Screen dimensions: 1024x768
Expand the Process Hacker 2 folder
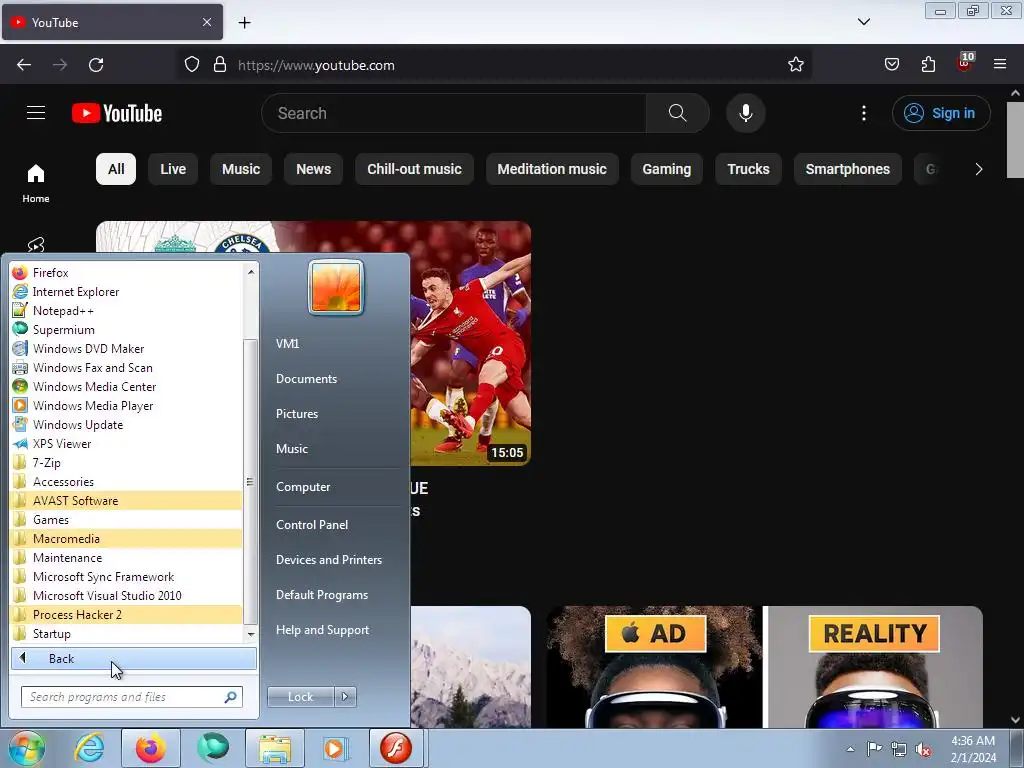(127, 615)
